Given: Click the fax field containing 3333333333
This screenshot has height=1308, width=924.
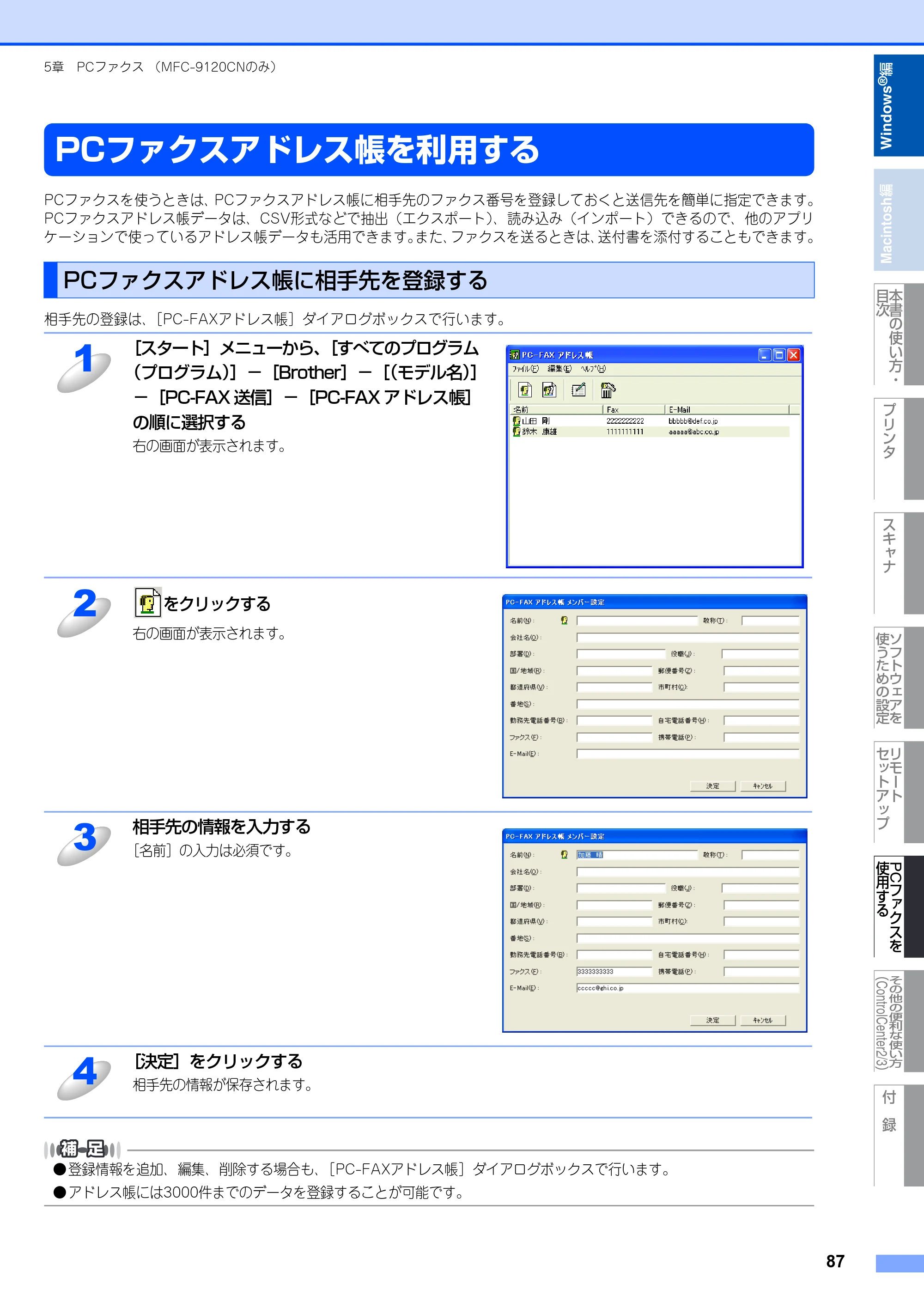Looking at the screenshot, I should pos(614,971).
